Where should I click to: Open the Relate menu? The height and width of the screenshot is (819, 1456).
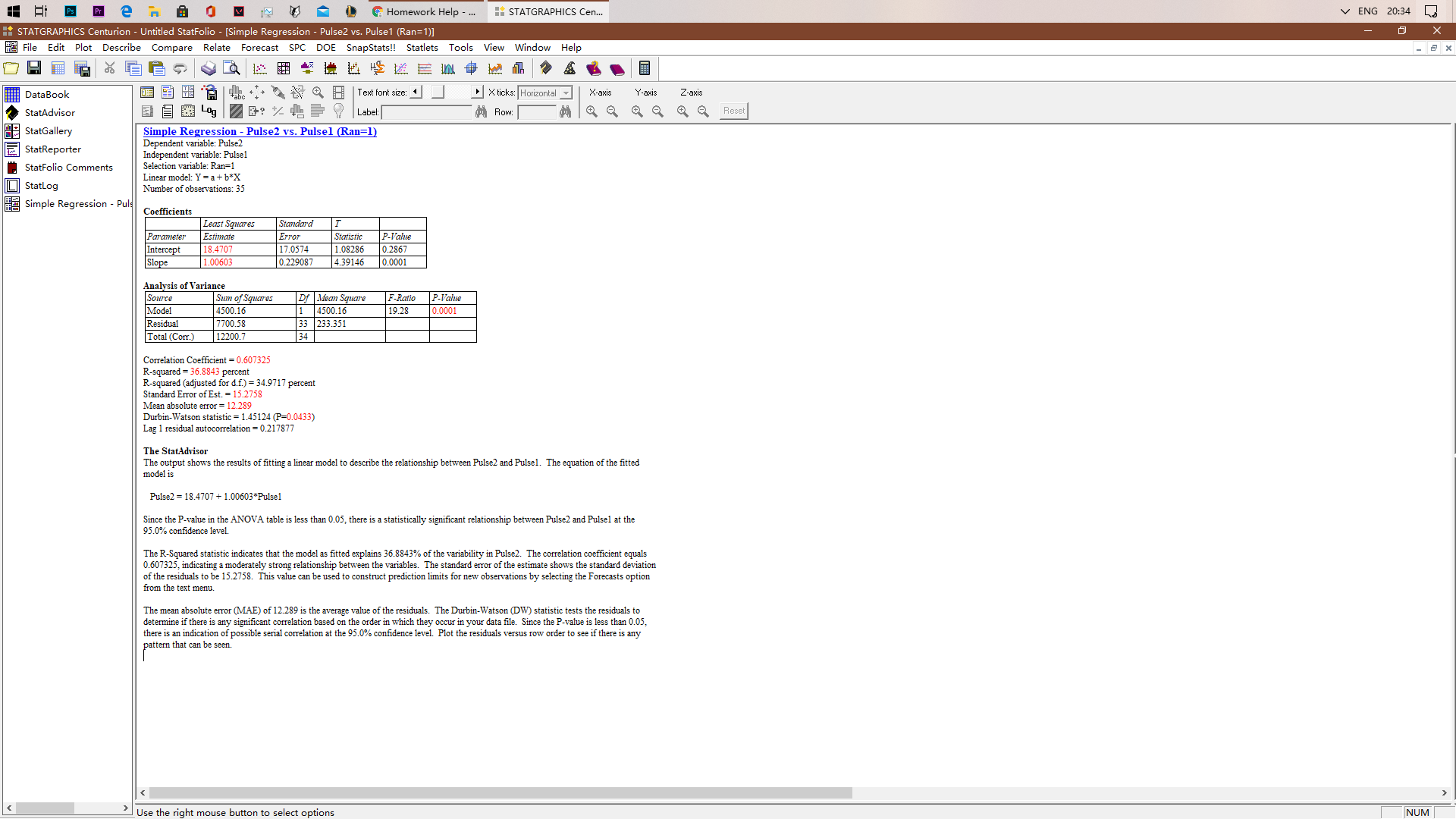pos(216,47)
